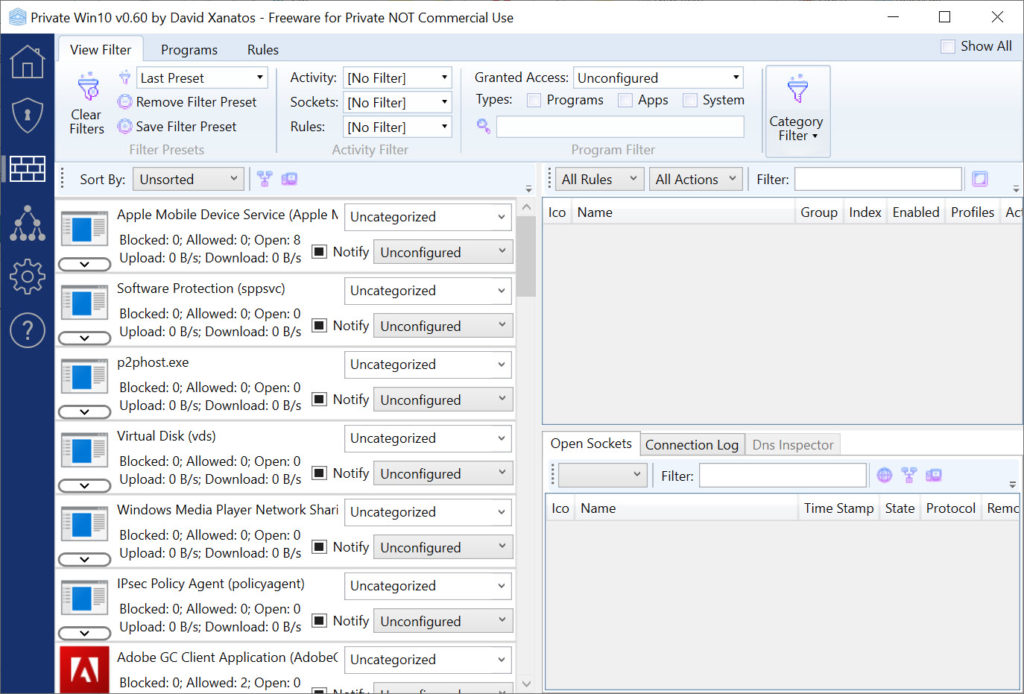
Task: Click the program list scroll down arrow
Action: (x=526, y=684)
